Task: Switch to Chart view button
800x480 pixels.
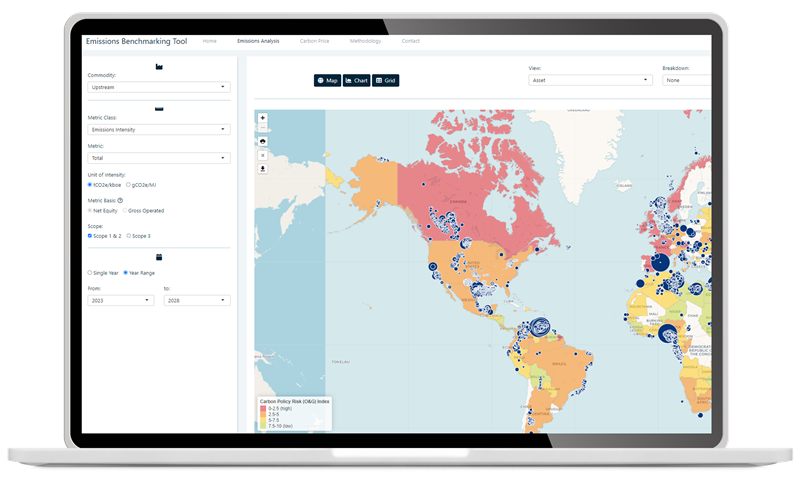Action: [356, 80]
